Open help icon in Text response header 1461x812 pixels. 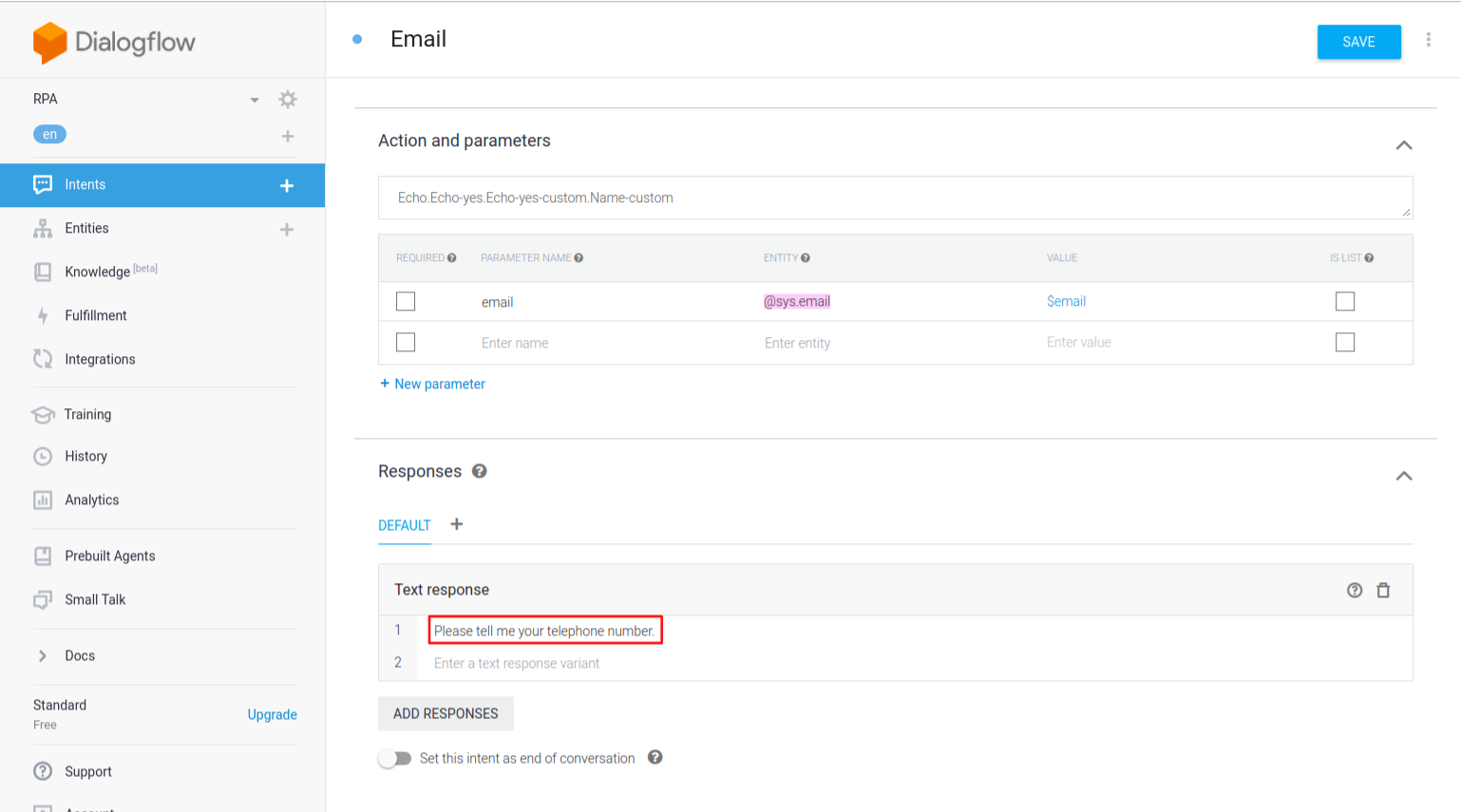click(1355, 591)
